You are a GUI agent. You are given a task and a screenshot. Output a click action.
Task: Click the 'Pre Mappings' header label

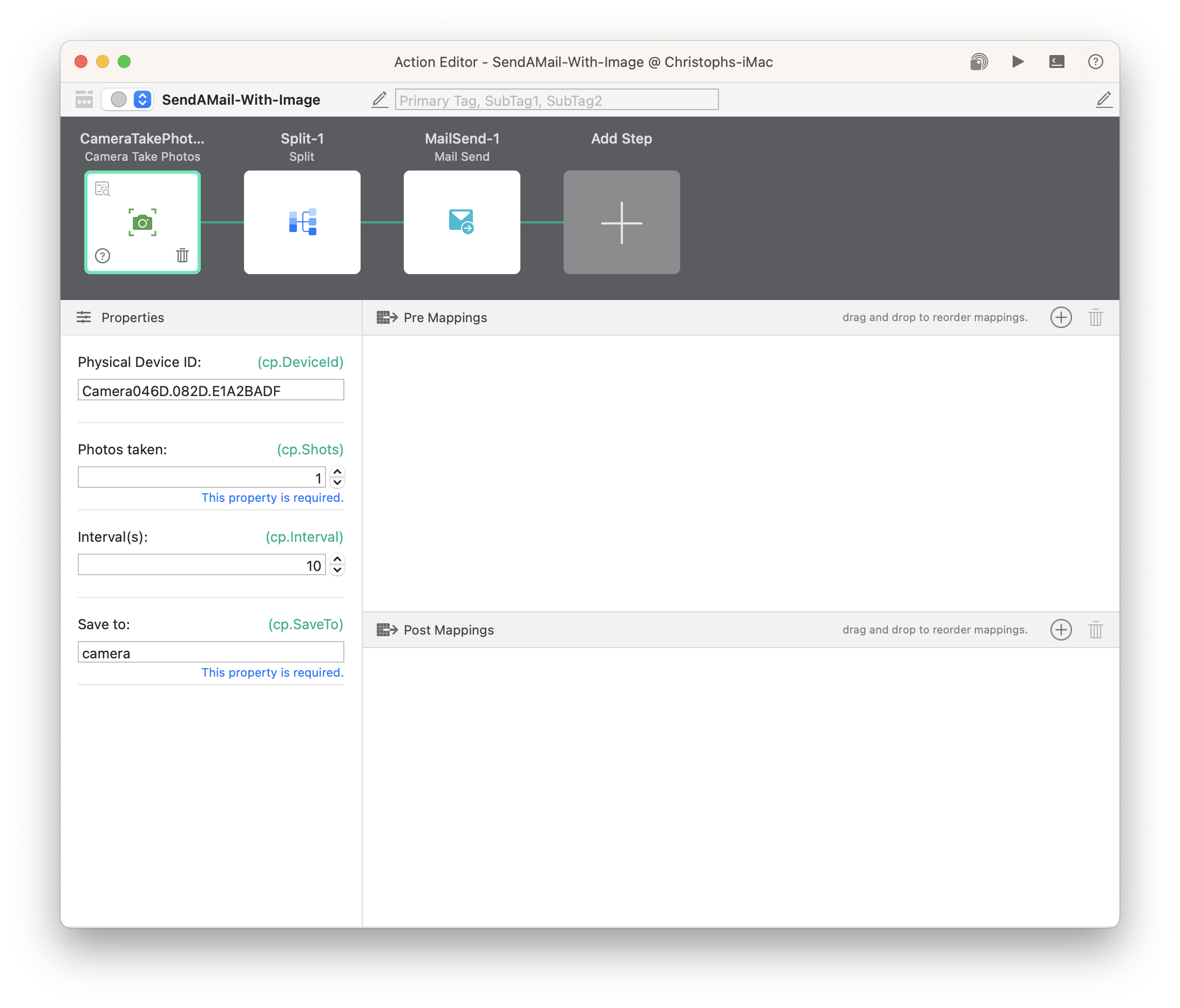(445, 318)
